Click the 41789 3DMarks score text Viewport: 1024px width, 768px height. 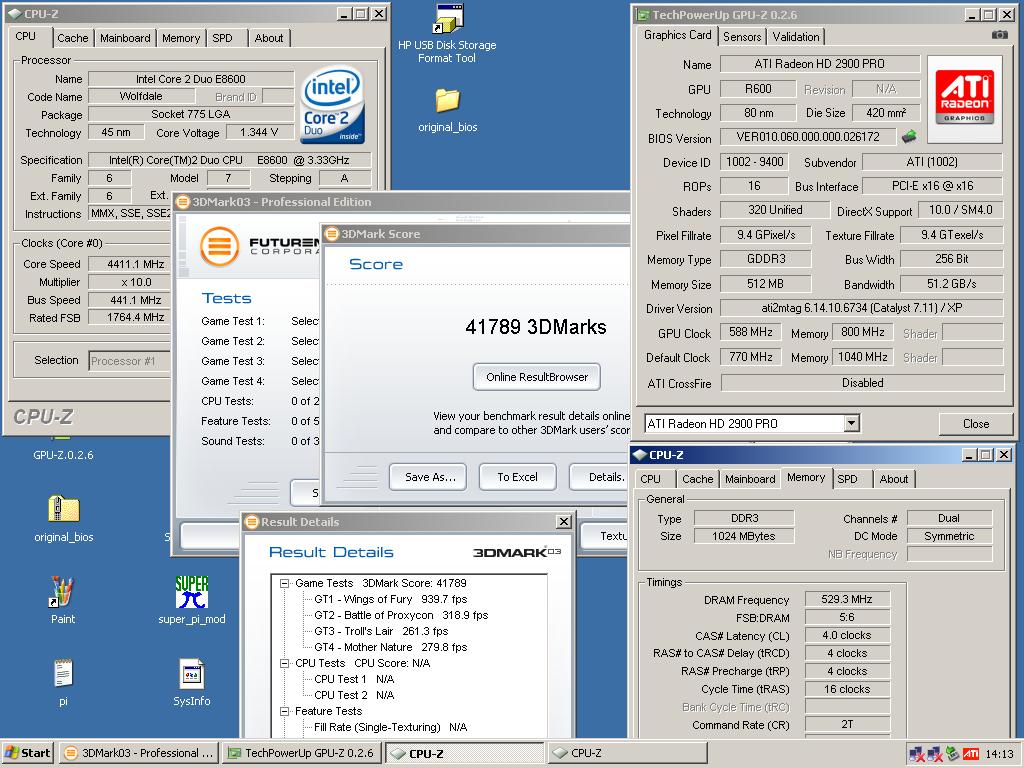tap(536, 327)
